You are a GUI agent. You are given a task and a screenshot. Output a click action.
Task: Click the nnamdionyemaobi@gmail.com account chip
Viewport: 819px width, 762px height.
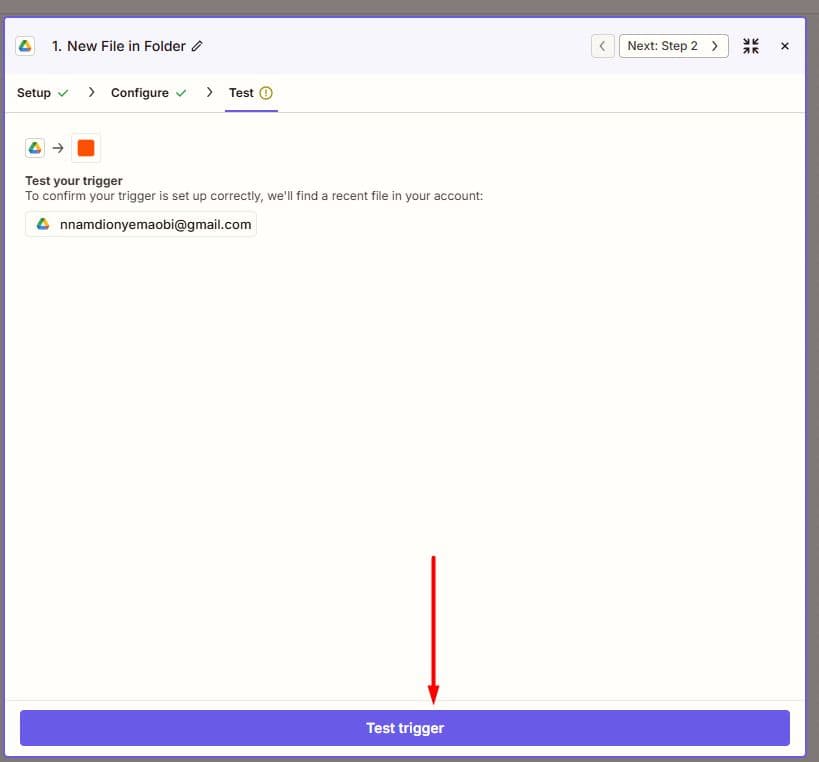pyautogui.click(x=141, y=224)
